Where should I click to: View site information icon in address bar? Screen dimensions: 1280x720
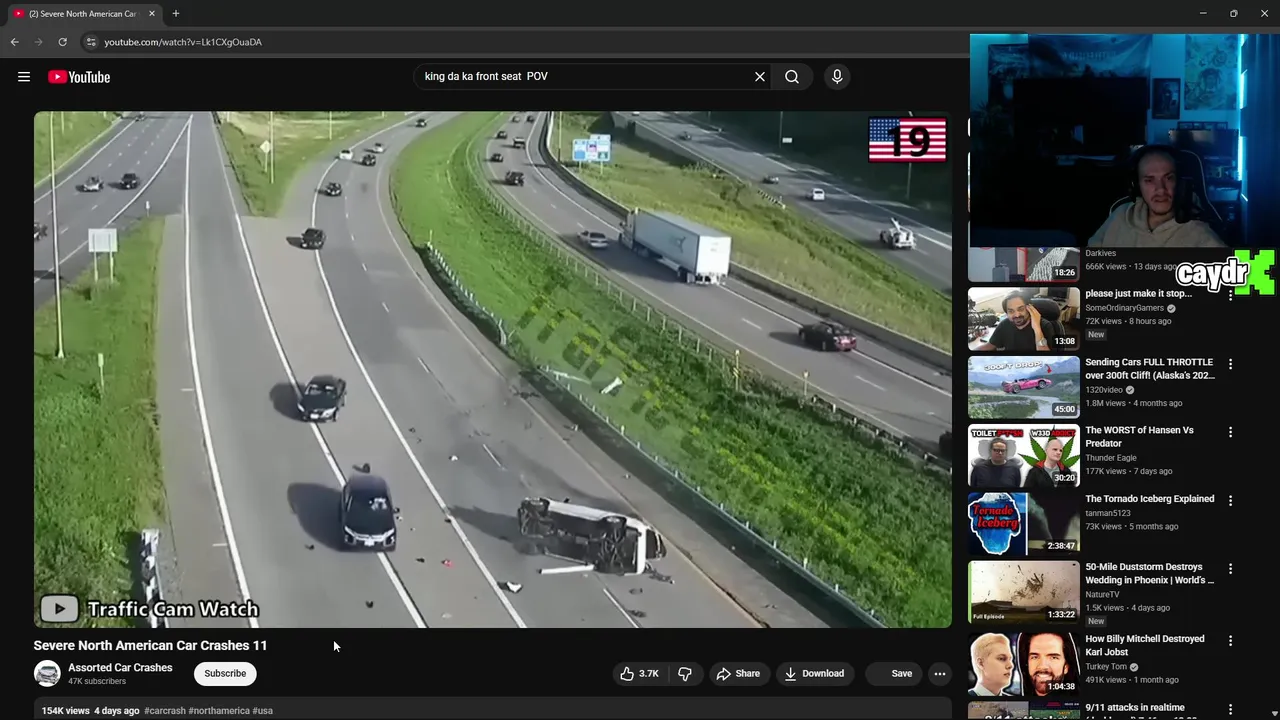pos(90,42)
